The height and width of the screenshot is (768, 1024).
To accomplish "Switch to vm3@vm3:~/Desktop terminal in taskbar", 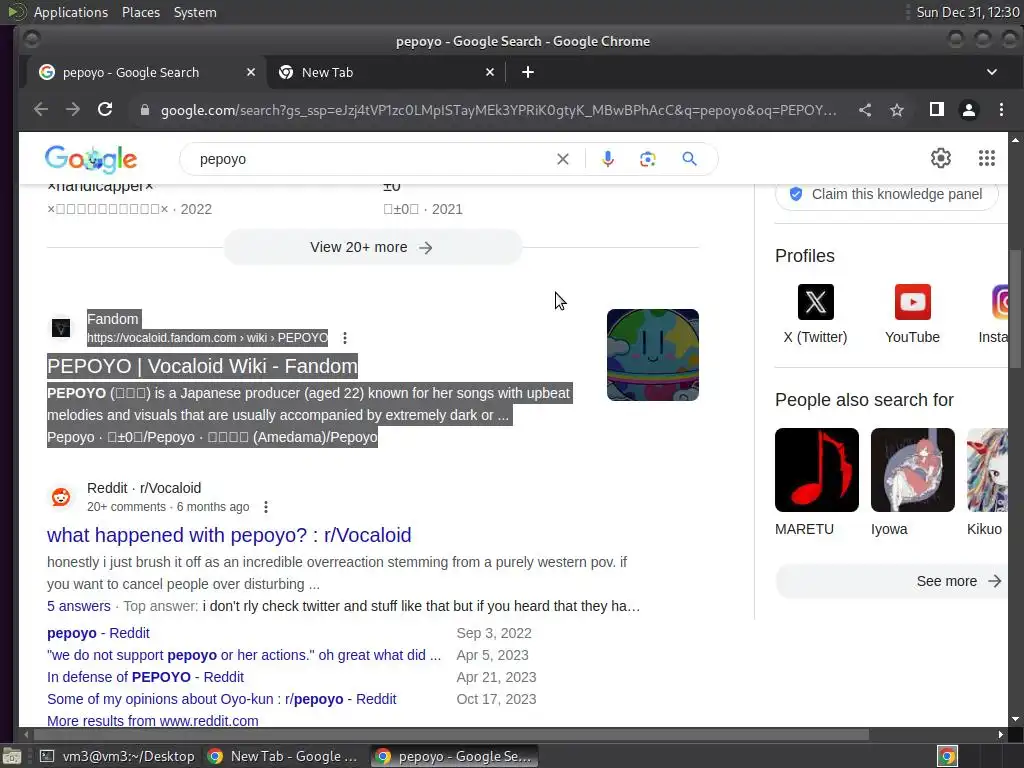I will click(x=116, y=756).
